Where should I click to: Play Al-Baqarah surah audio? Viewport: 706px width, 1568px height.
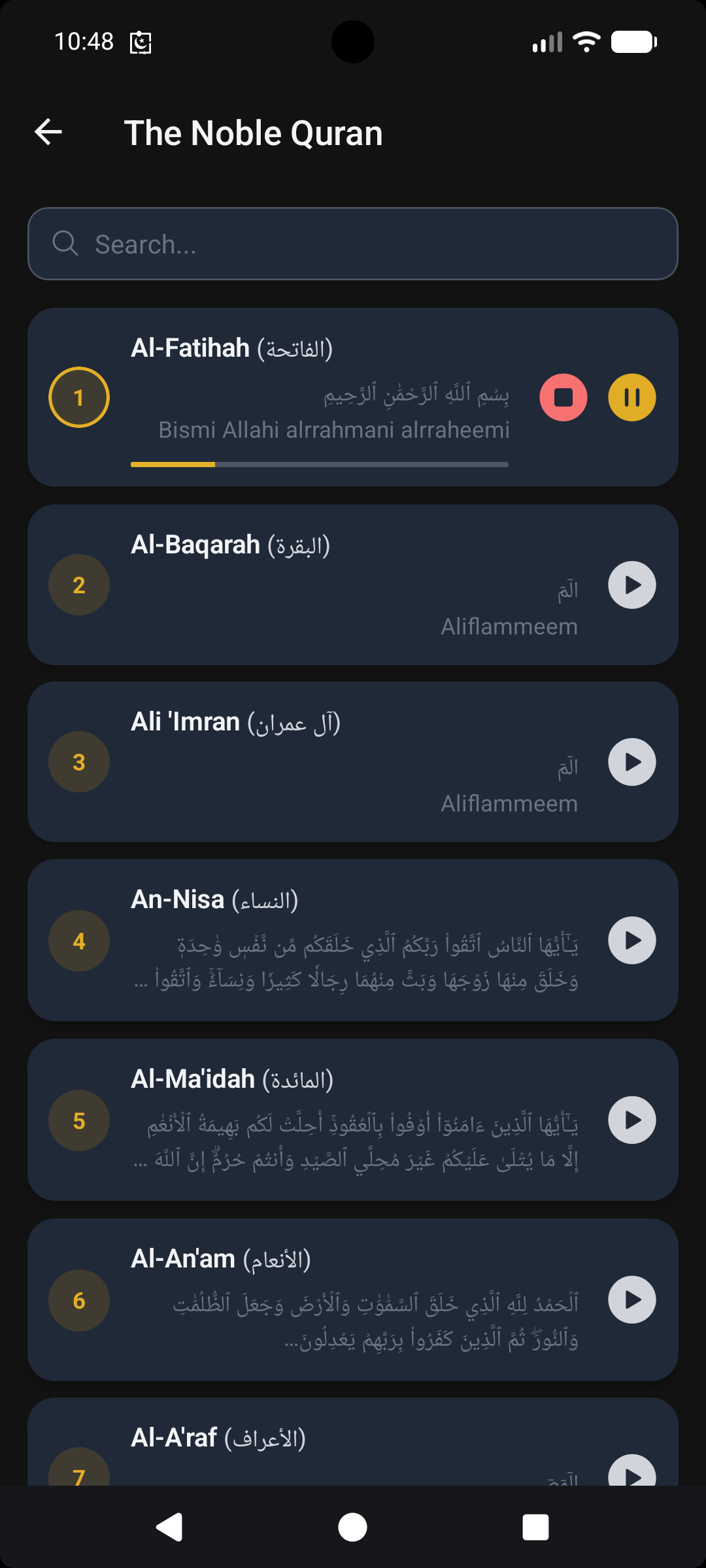[631, 585]
